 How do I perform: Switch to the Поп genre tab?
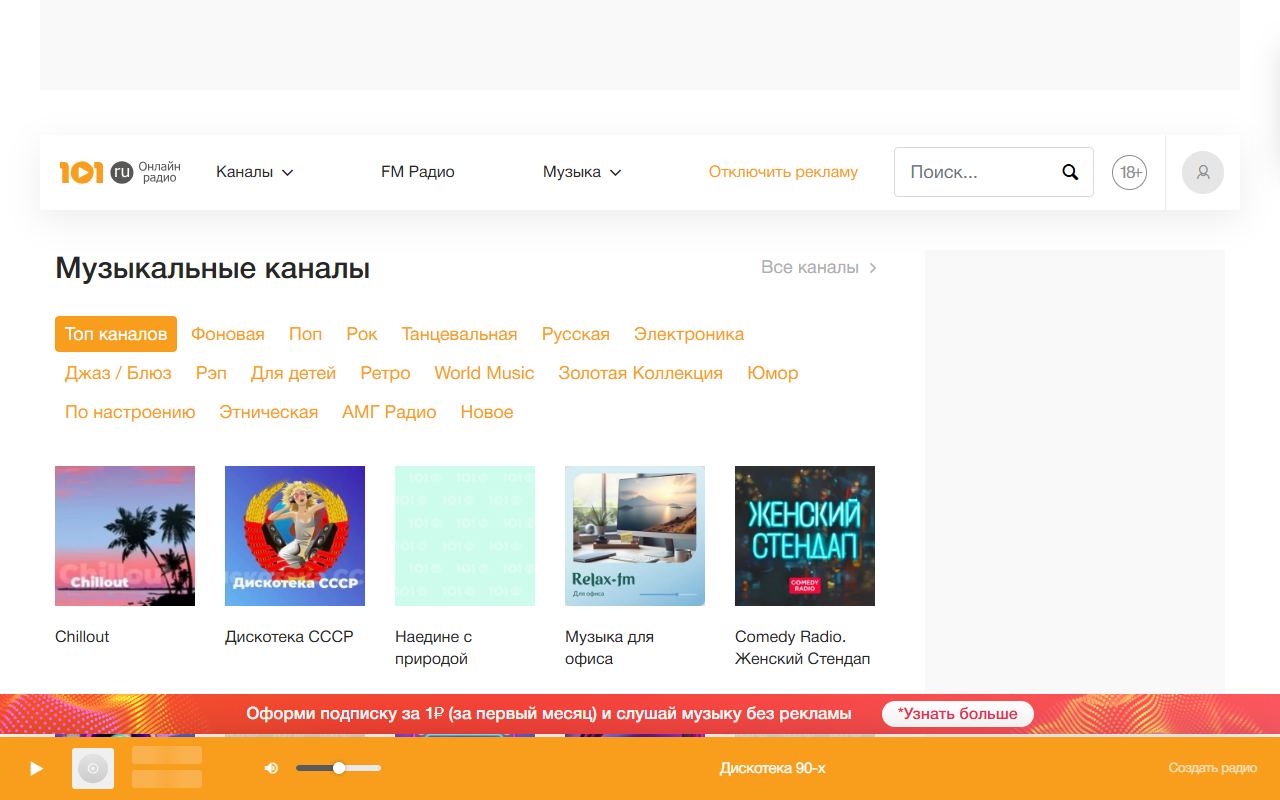tap(305, 334)
